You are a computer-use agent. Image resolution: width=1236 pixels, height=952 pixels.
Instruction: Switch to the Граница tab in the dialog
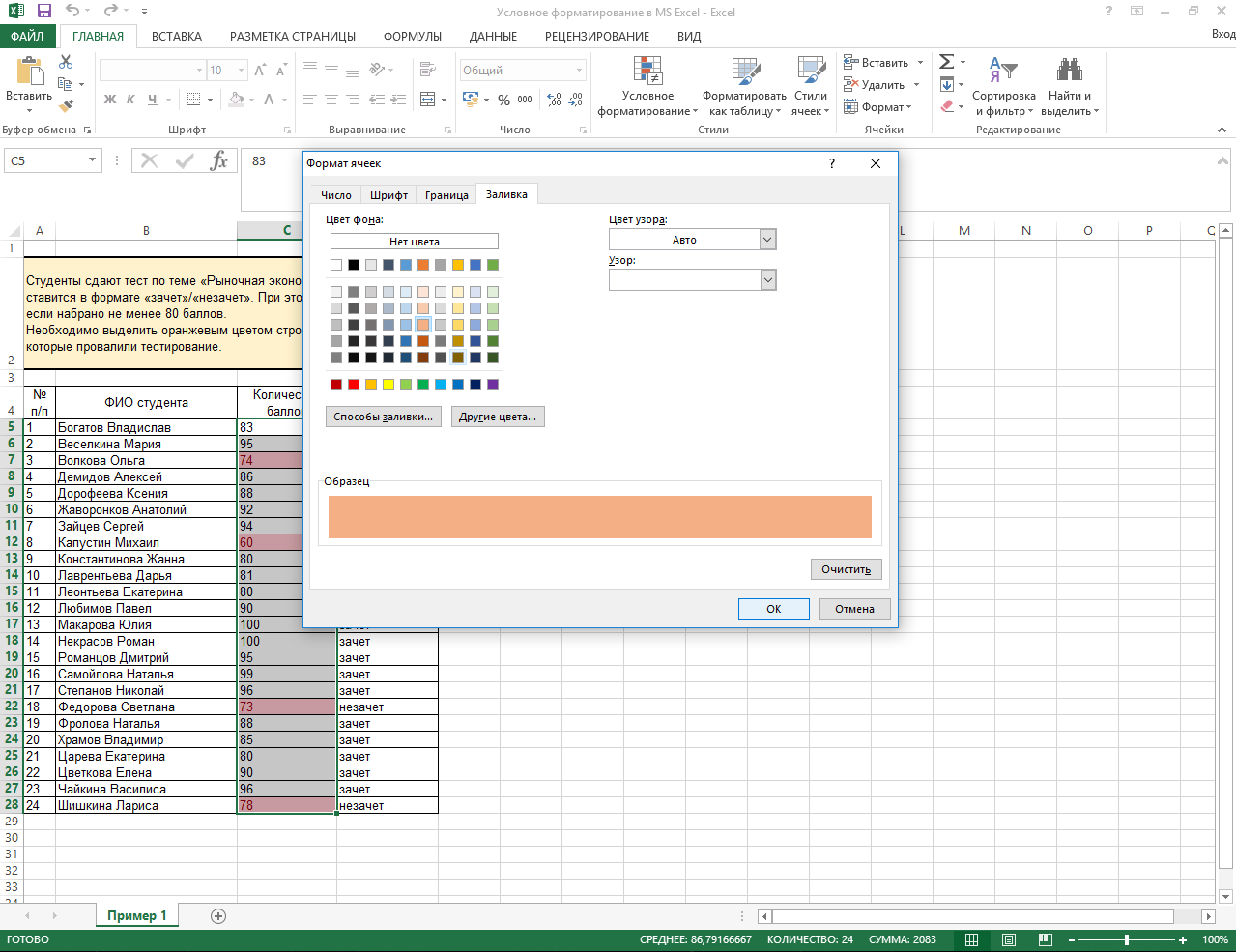446,195
